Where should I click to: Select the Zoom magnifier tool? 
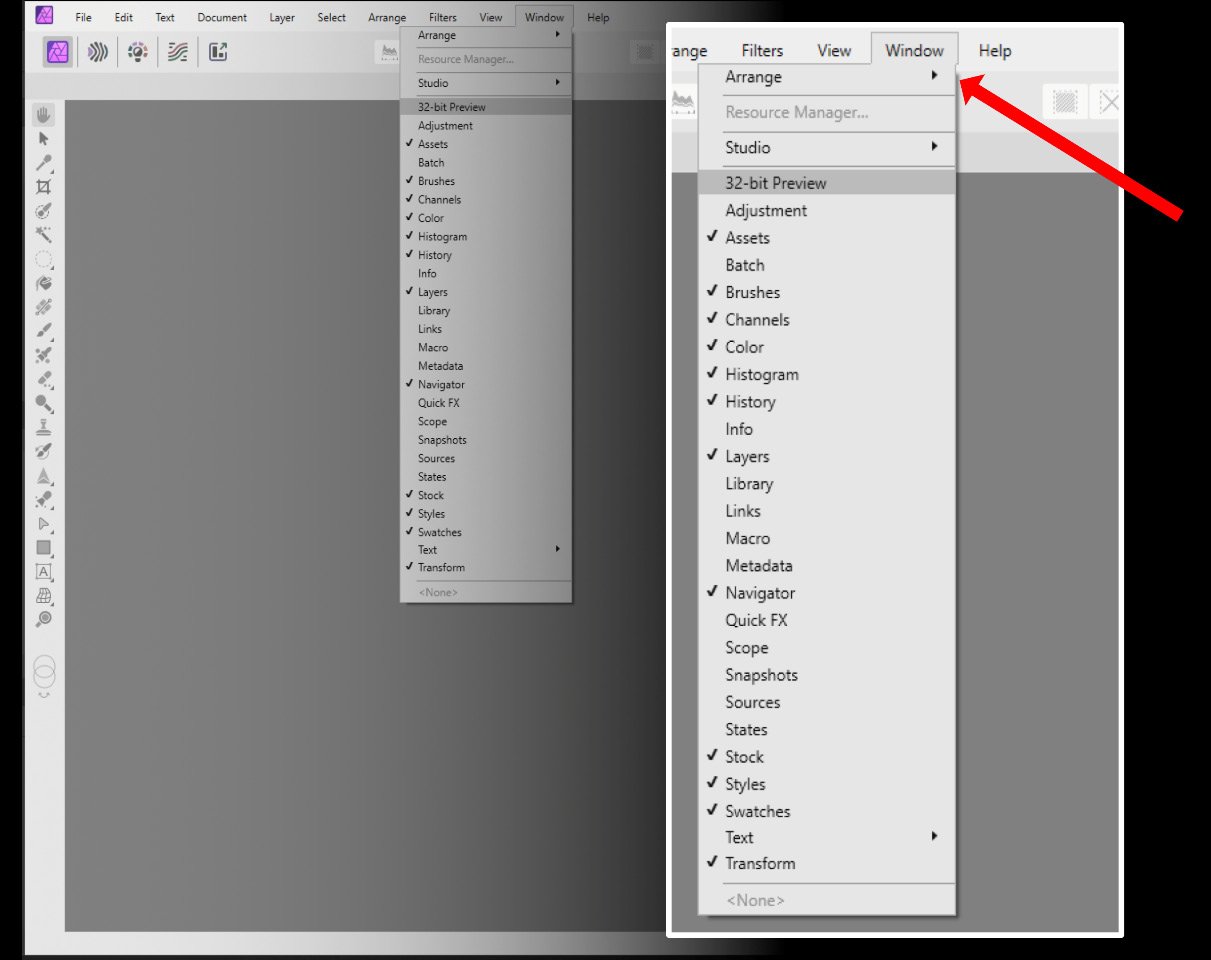click(44, 619)
